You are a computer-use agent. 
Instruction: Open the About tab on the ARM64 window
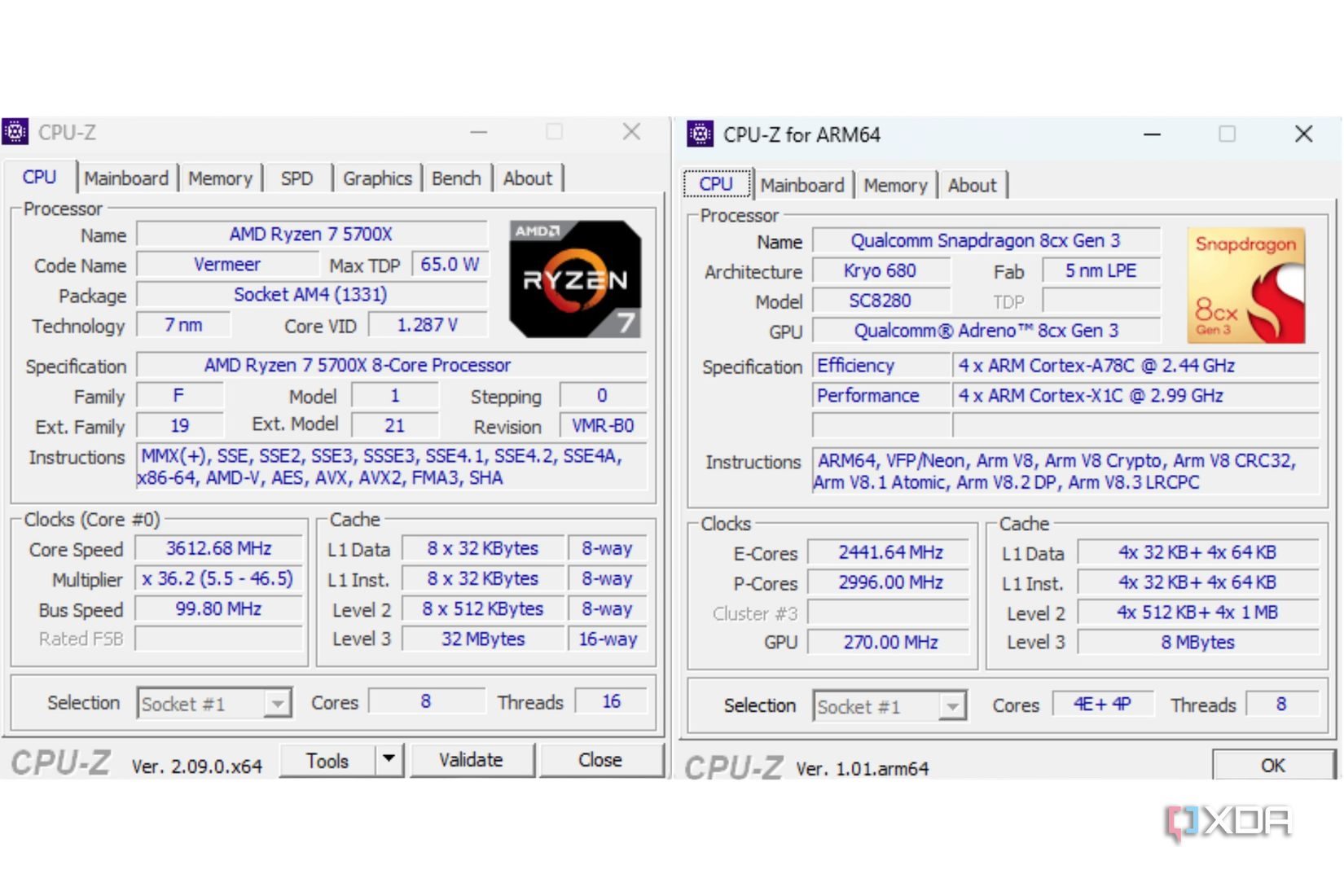(973, 185)
